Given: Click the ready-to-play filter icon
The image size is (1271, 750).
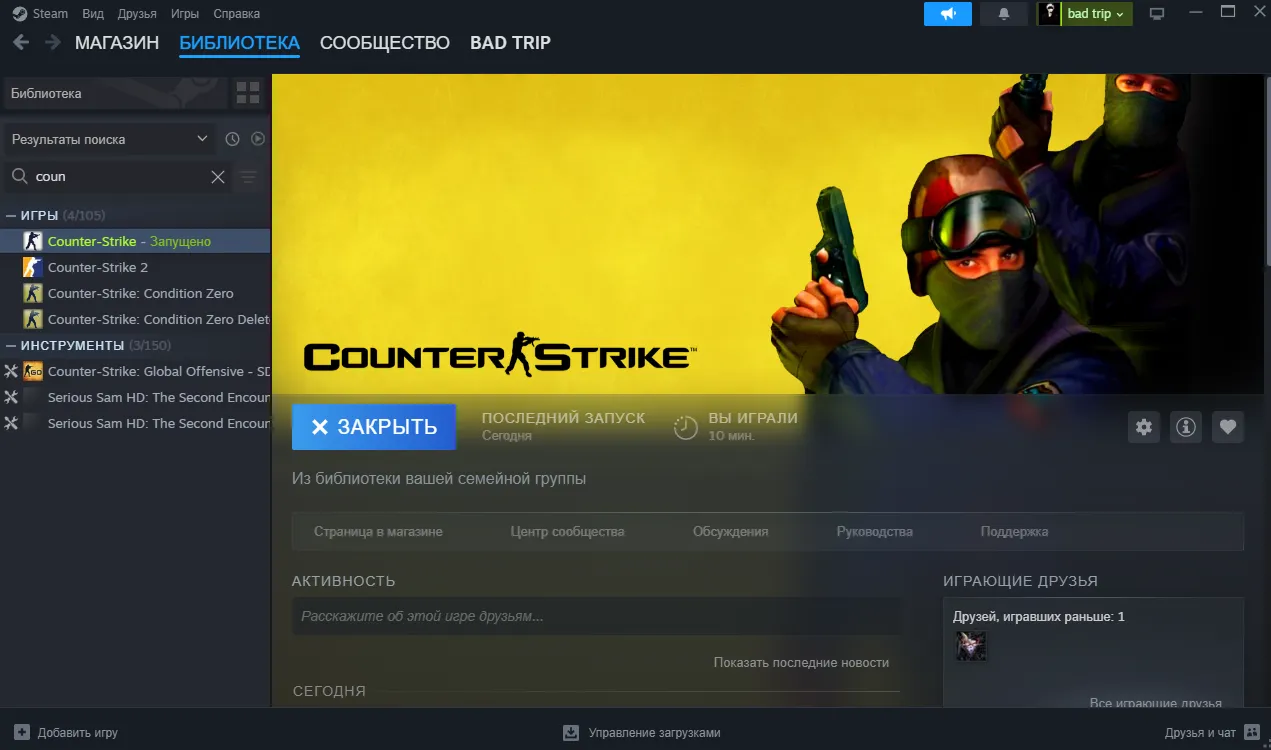Looking at the screenshot, I should (258, 139).
